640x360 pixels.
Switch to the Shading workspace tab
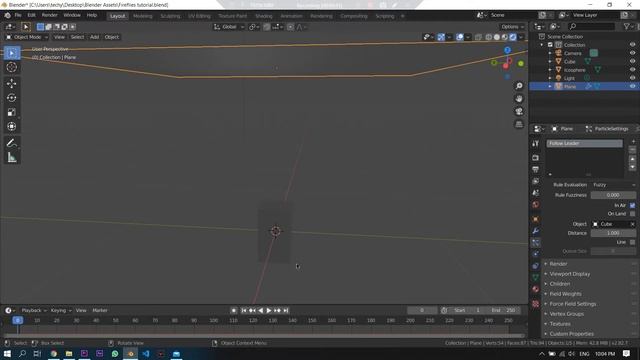pos(264,16)
